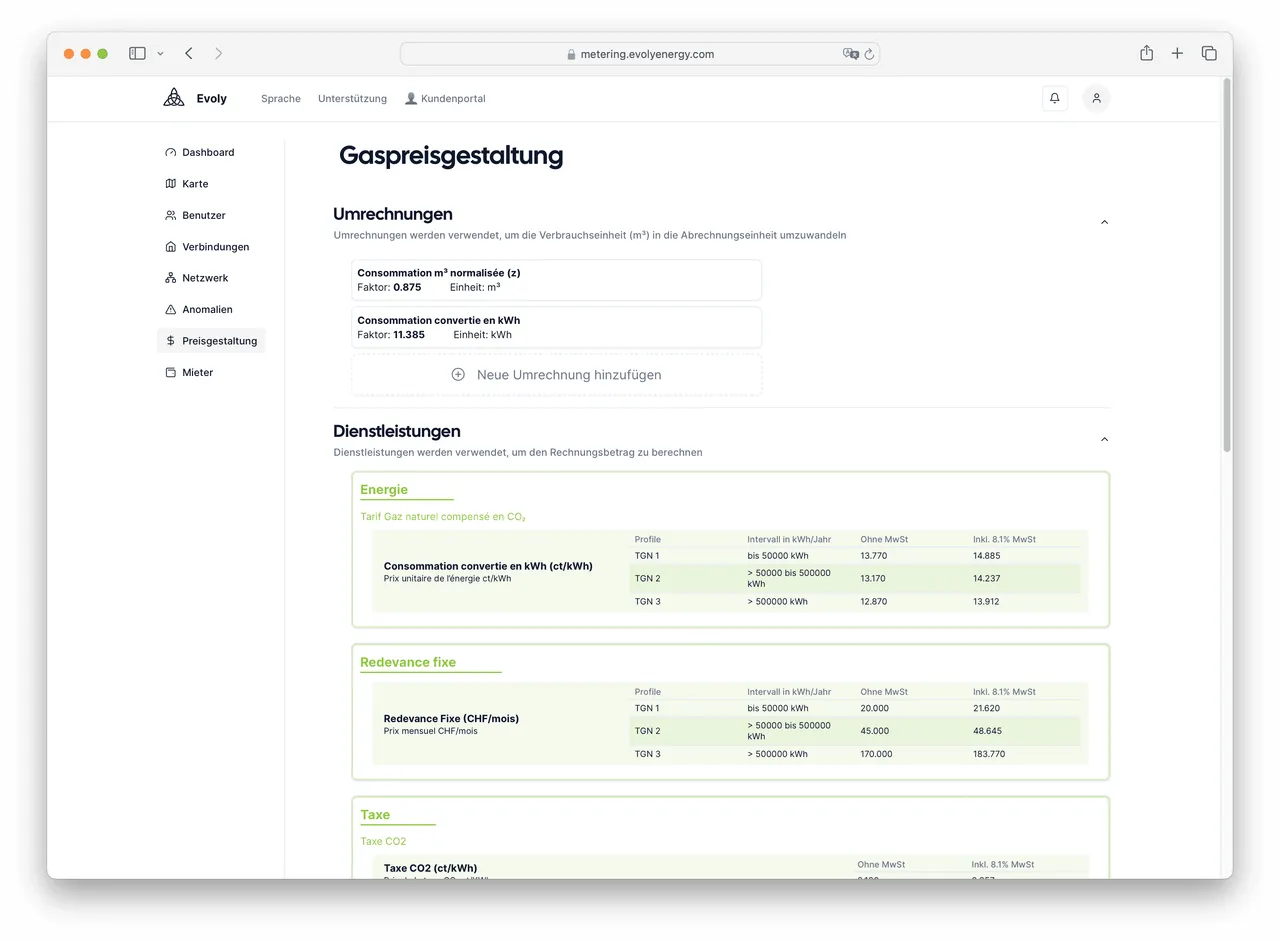Click the Faktor 0.875 value
Image resolution: width=1280 pixels, height=941 pixels.
click(407, 287)
